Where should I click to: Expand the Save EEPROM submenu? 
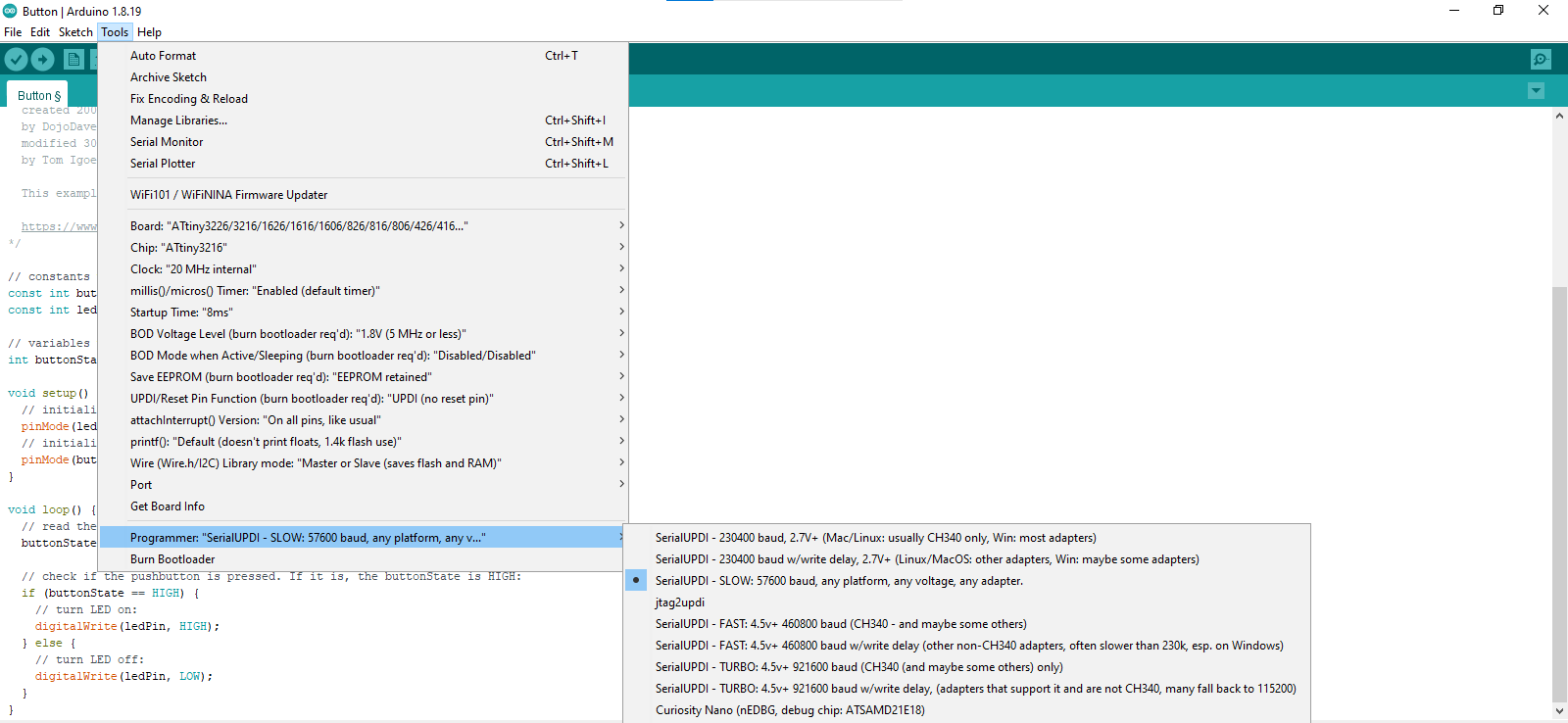[x=363, y=377]
